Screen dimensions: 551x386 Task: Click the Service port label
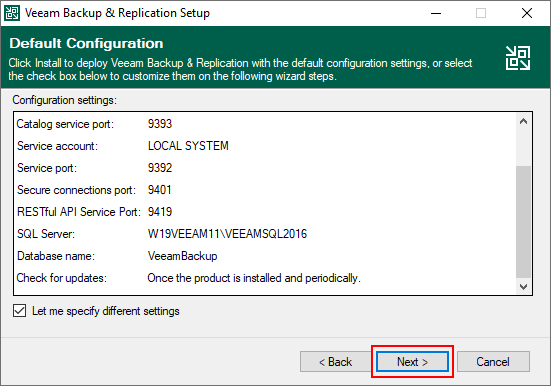coord(47,168)
